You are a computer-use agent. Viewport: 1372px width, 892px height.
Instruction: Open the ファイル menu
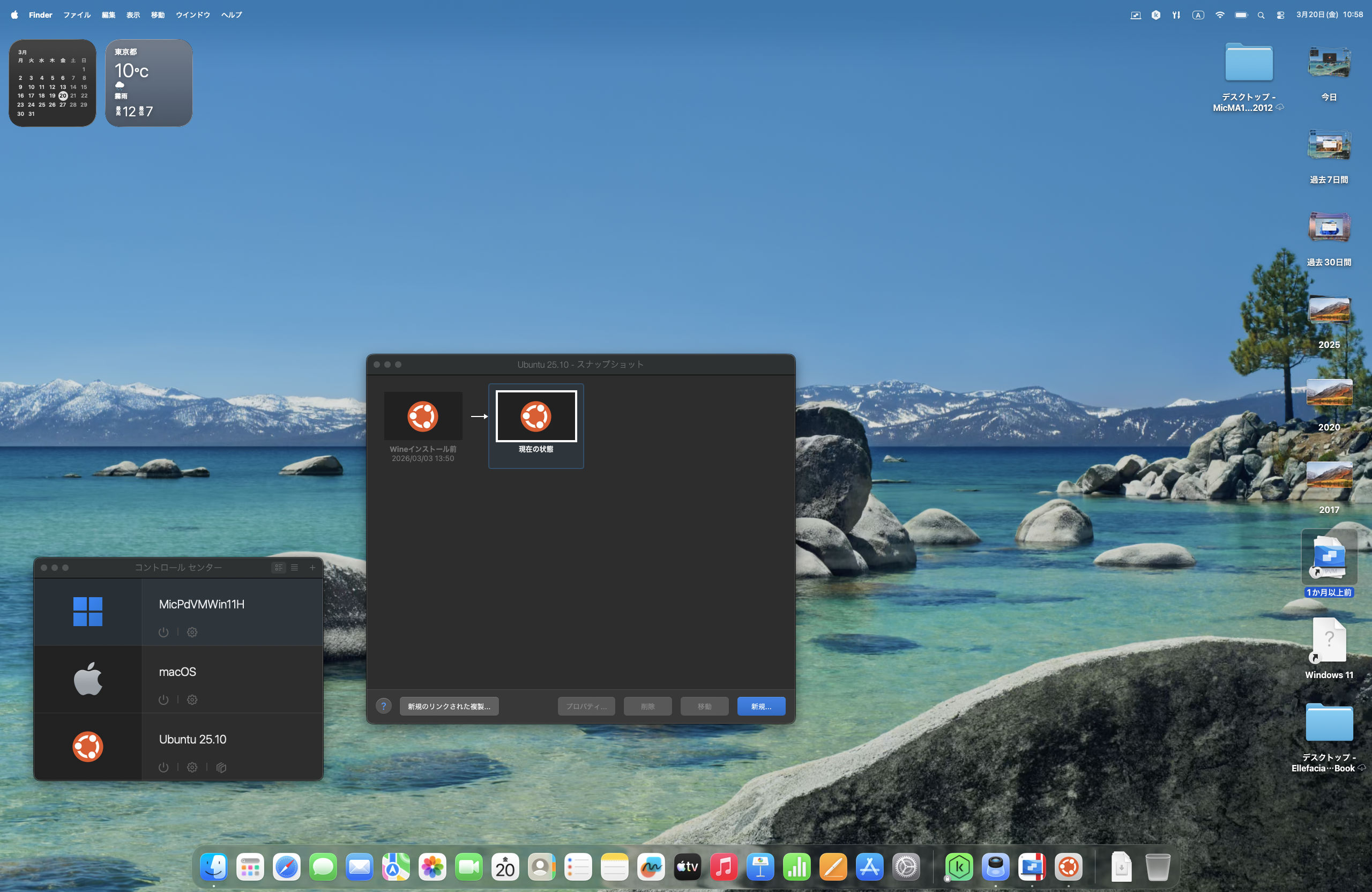(77, 15)
